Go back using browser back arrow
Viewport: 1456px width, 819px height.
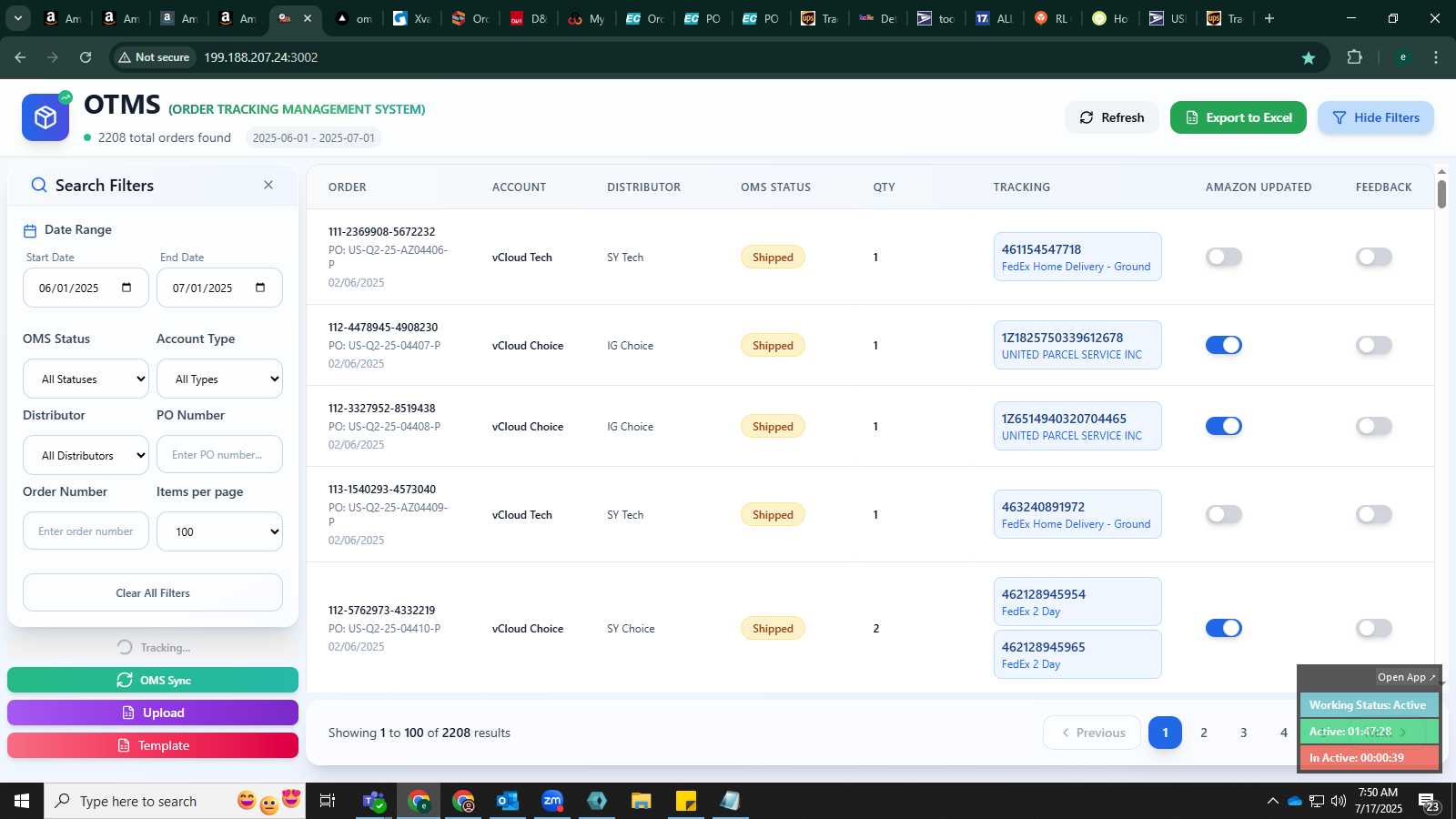point(20,57)
